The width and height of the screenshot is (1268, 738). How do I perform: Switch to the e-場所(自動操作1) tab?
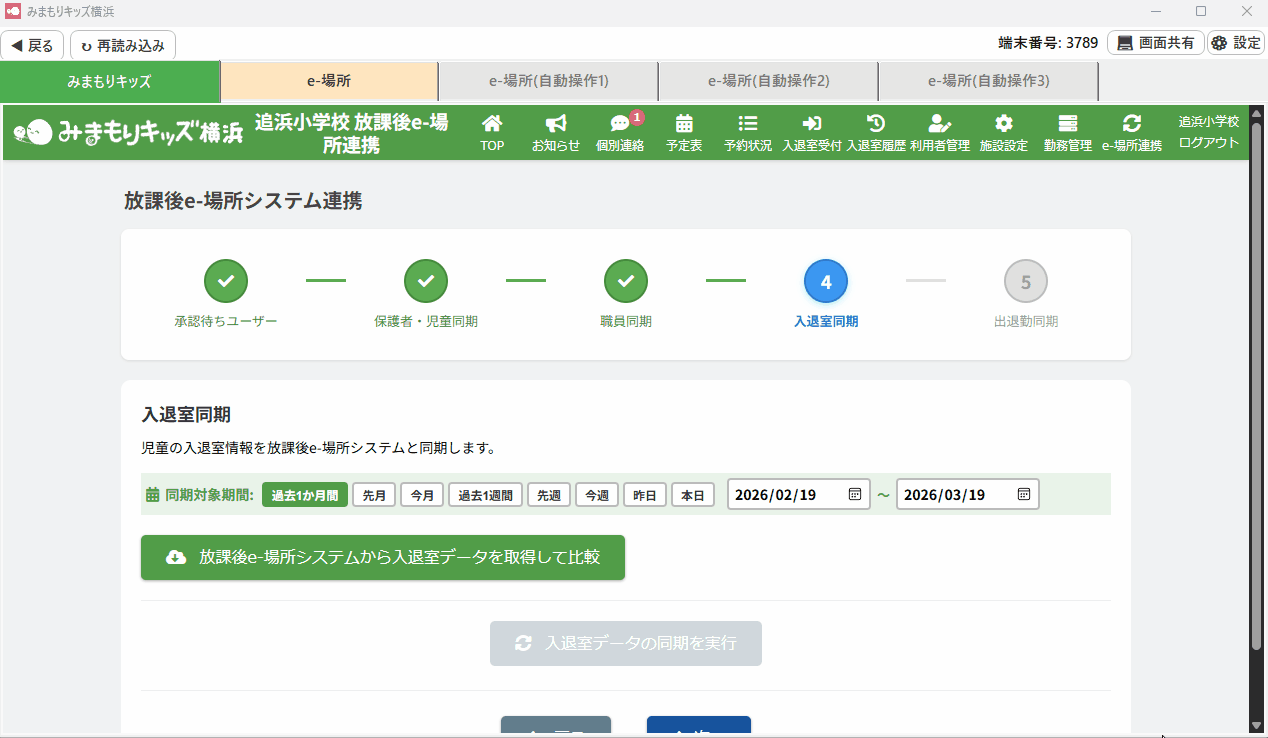(x=548, y=81)
